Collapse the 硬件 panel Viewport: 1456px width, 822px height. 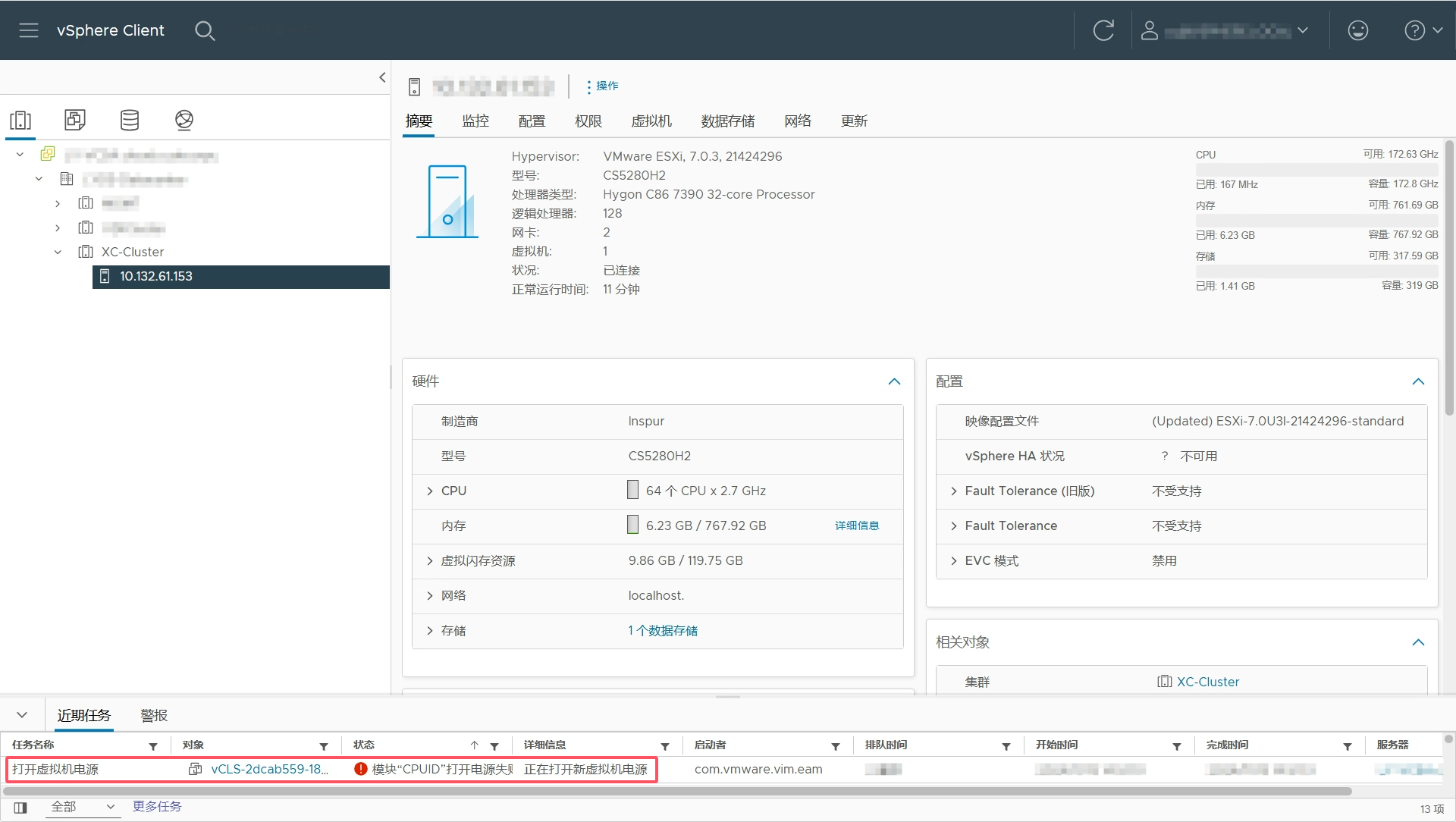(894, 381)
